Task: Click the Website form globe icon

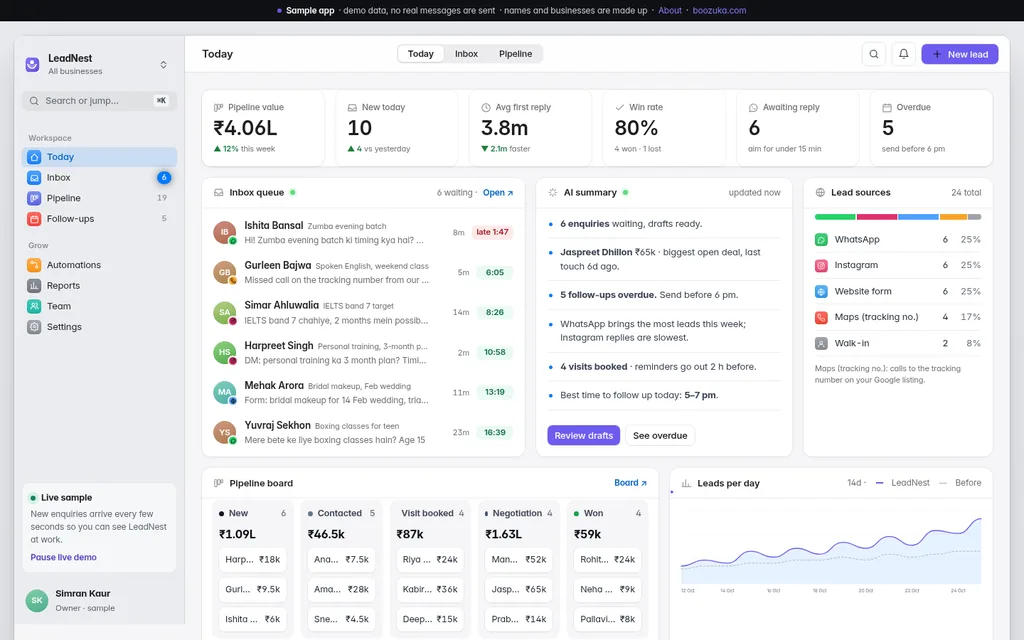Action: click(821, 291)
